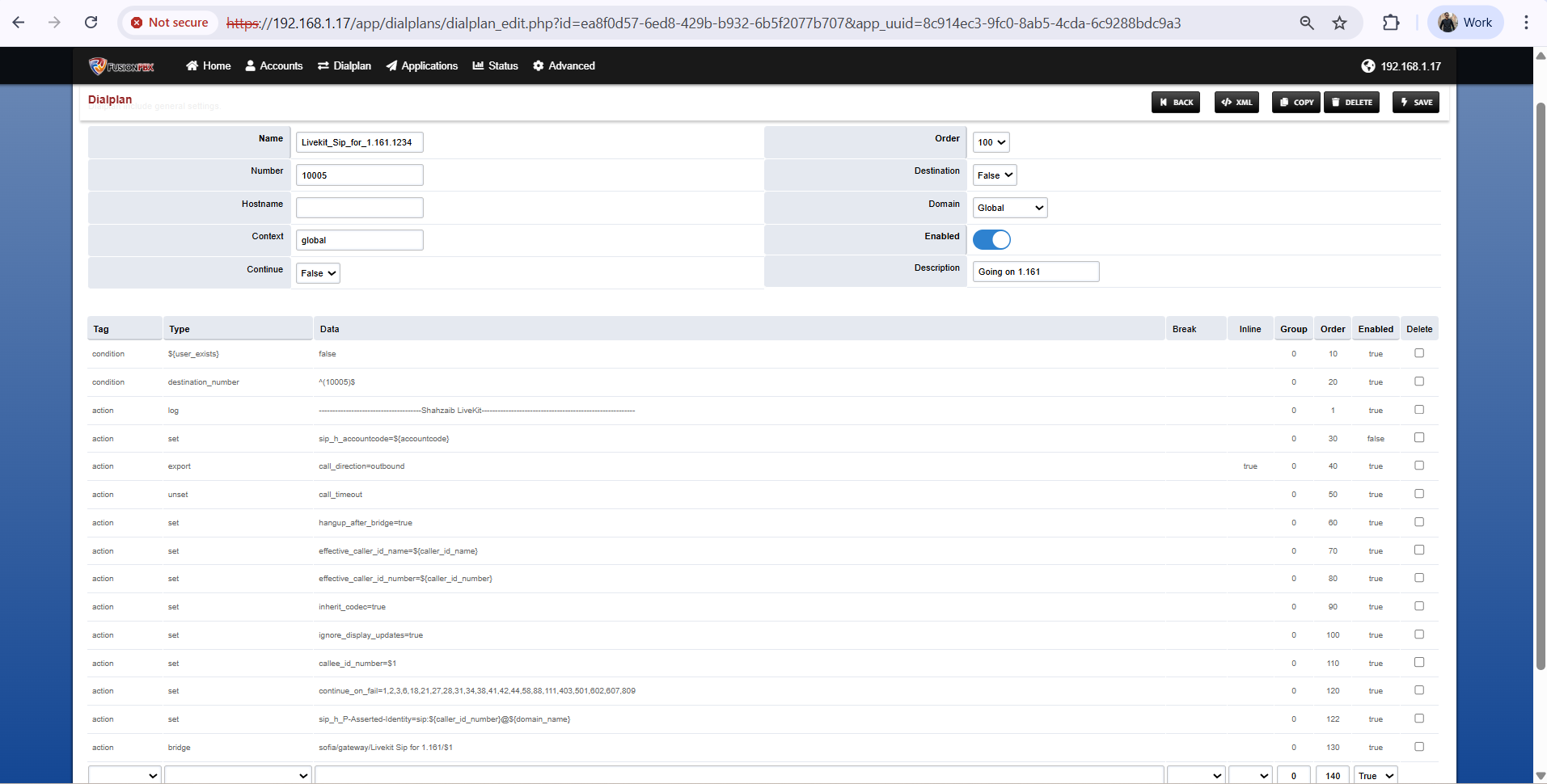This screenshot has width=1547, height=784.
Task: Open the Continue dropdown set to False
Action: (x=318, y=273)
